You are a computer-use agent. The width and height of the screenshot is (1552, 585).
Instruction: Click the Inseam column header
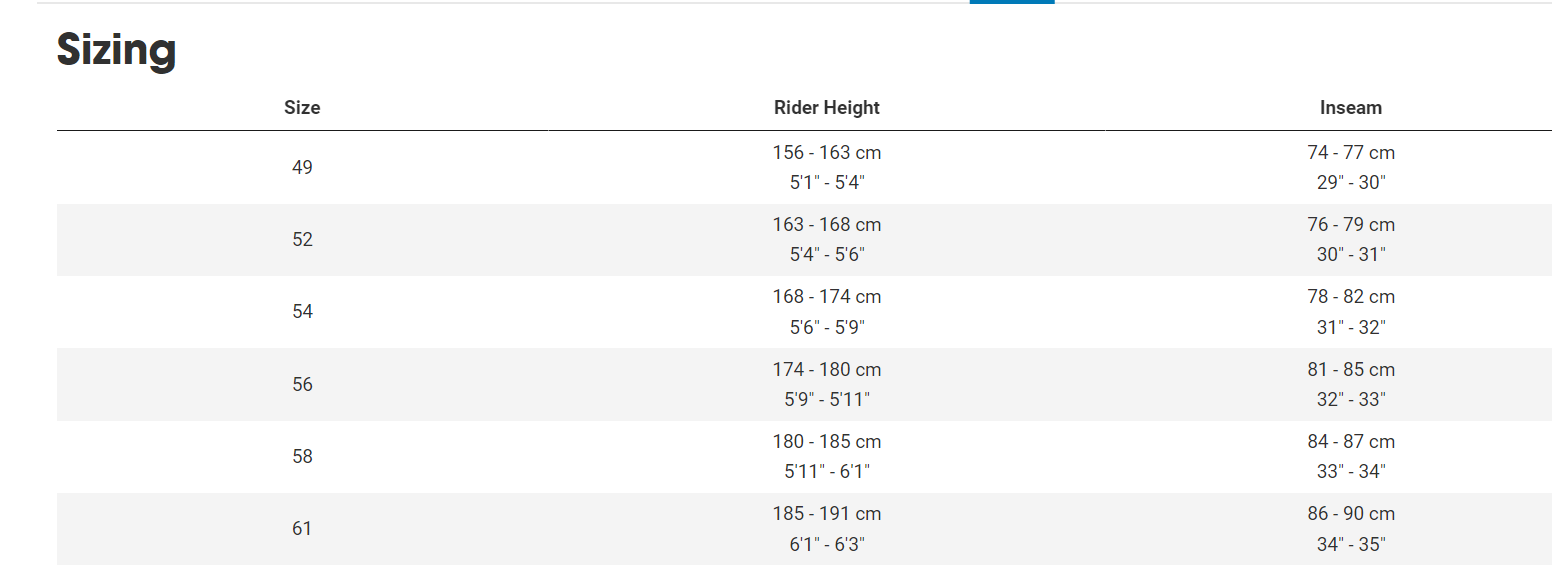coord(1350,107)
